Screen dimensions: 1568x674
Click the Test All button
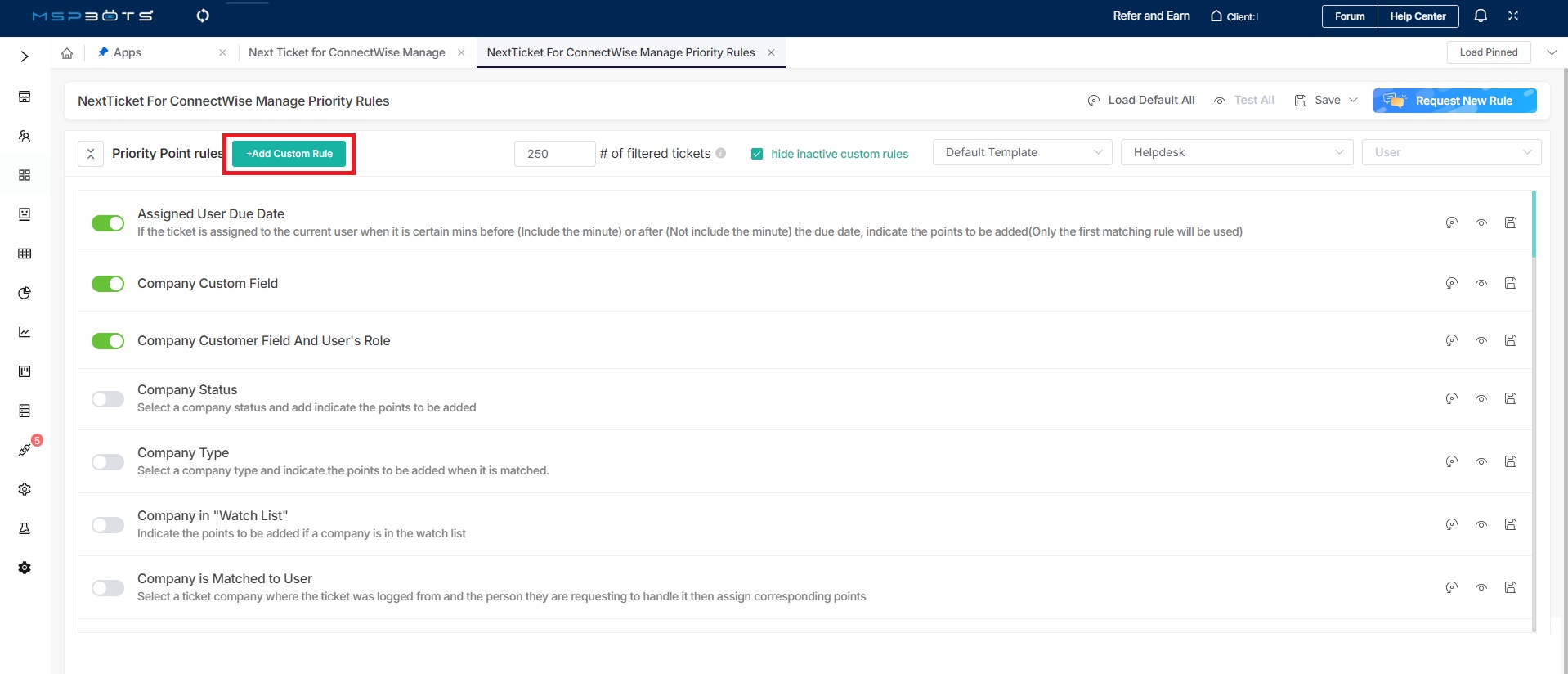[x=1244, y=100]
